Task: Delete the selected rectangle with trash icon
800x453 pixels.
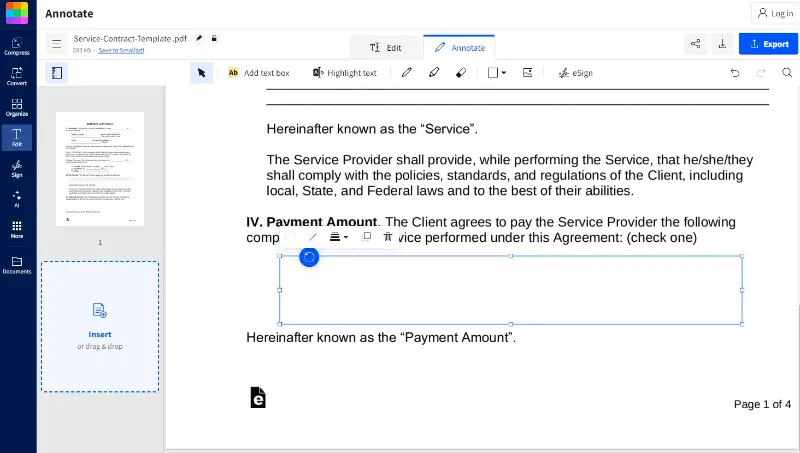Action: pos(388,237)
